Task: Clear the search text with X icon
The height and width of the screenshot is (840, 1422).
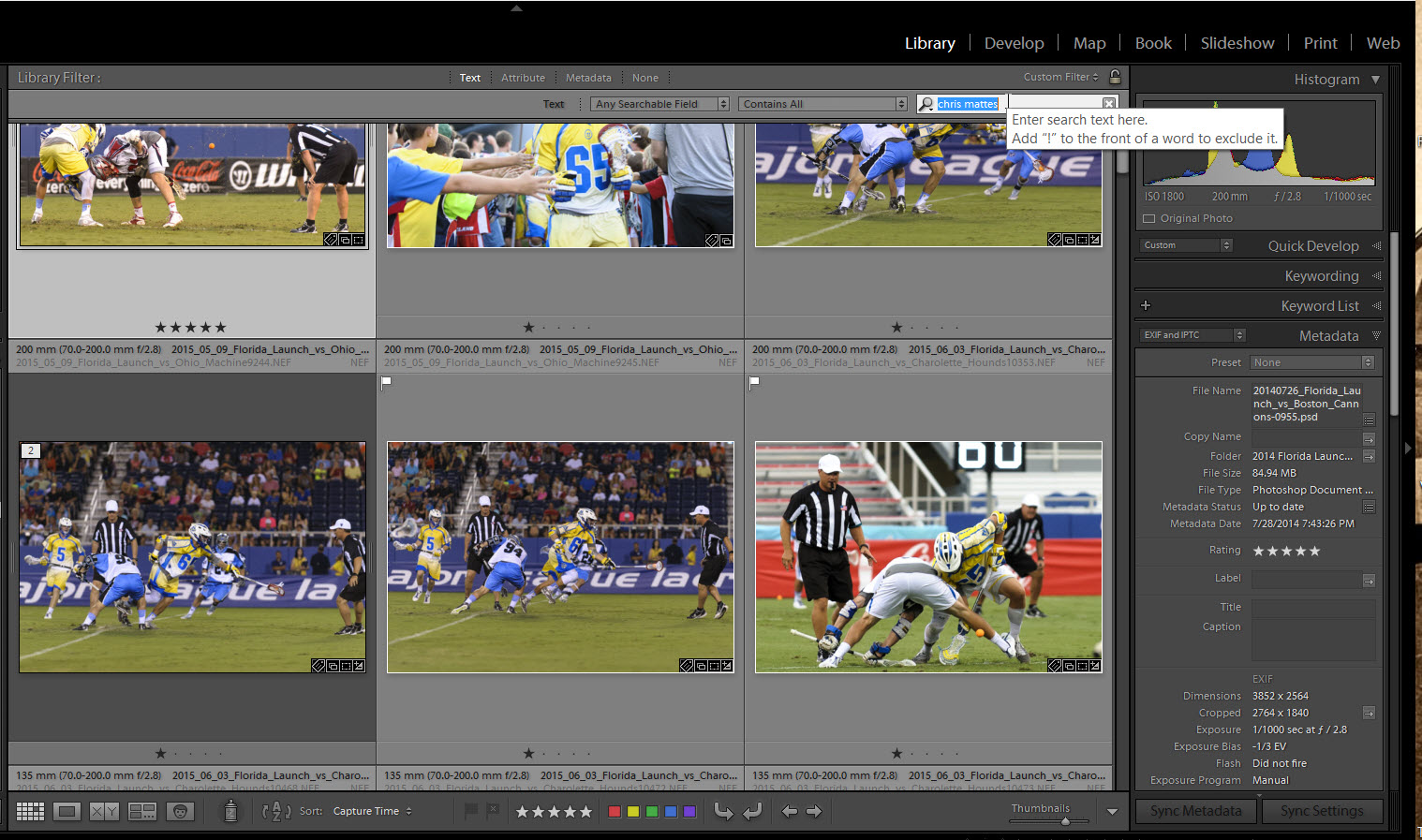Action: pyautogui.click(x=1109, y=104)
